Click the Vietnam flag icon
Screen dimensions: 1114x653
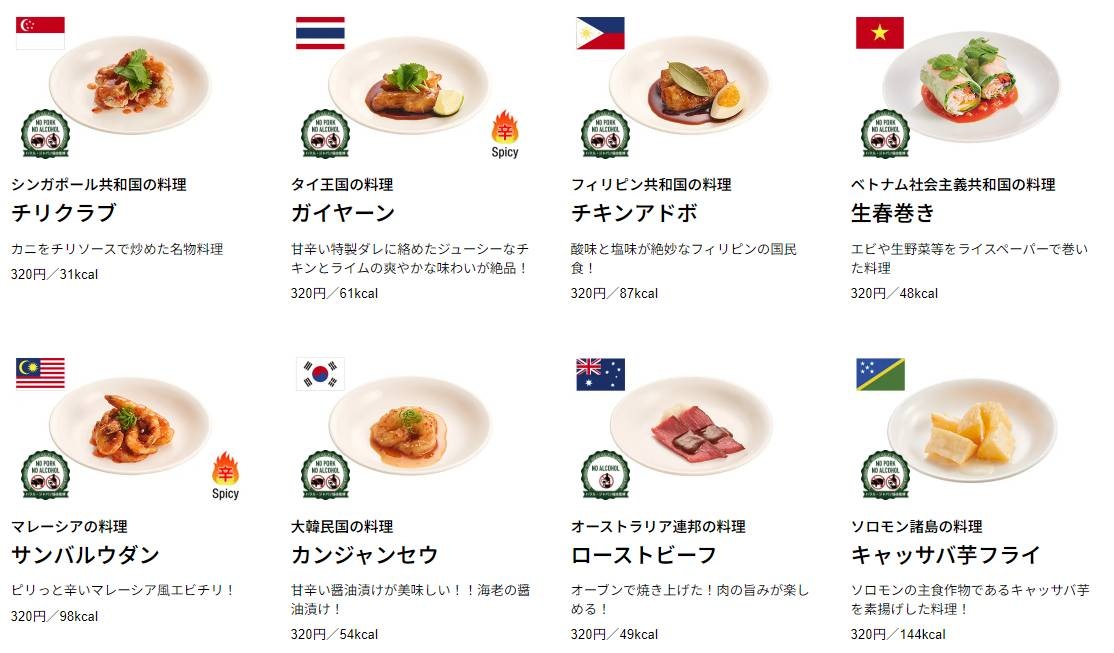coord(880,33)
